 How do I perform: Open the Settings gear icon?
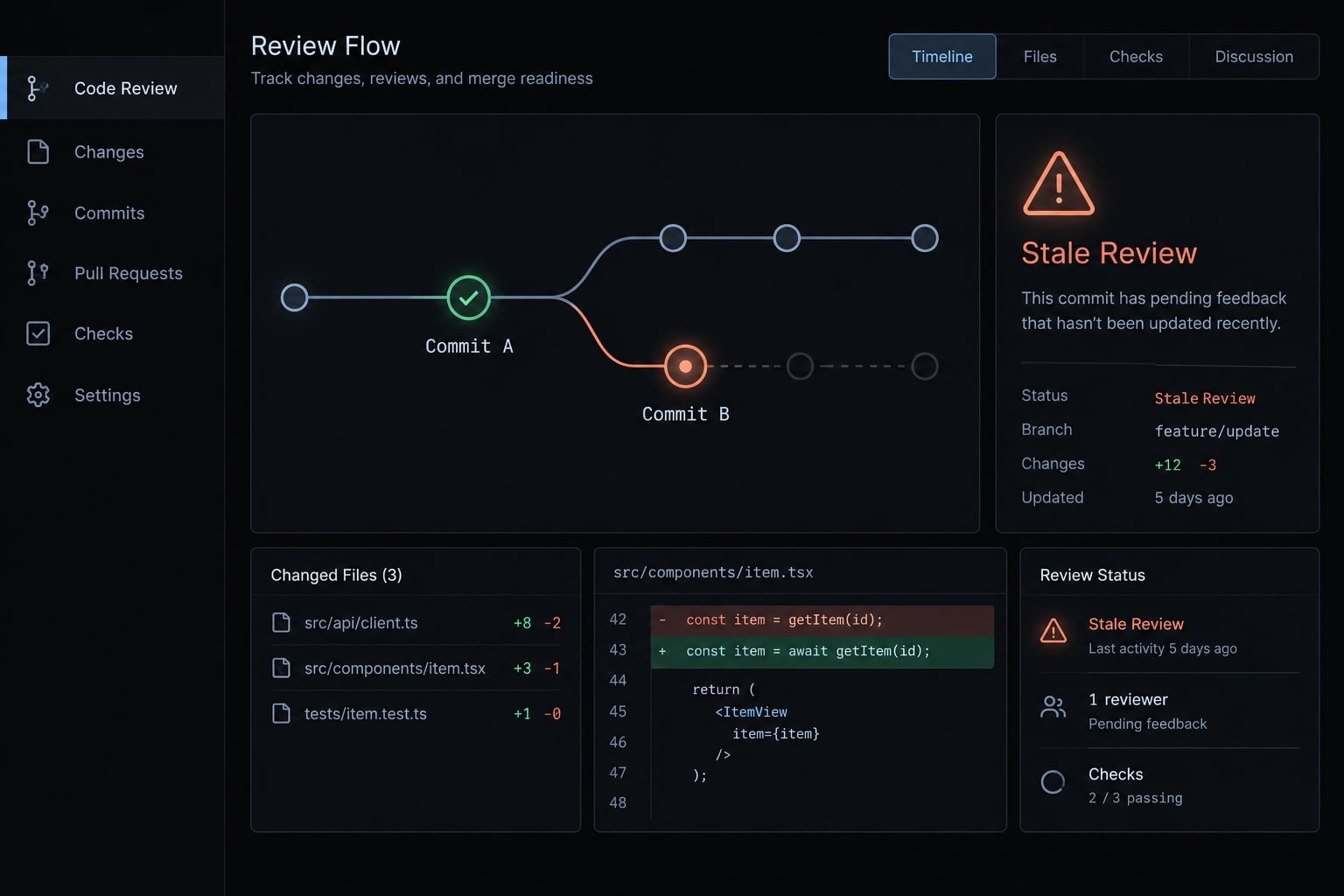point(38,395)
